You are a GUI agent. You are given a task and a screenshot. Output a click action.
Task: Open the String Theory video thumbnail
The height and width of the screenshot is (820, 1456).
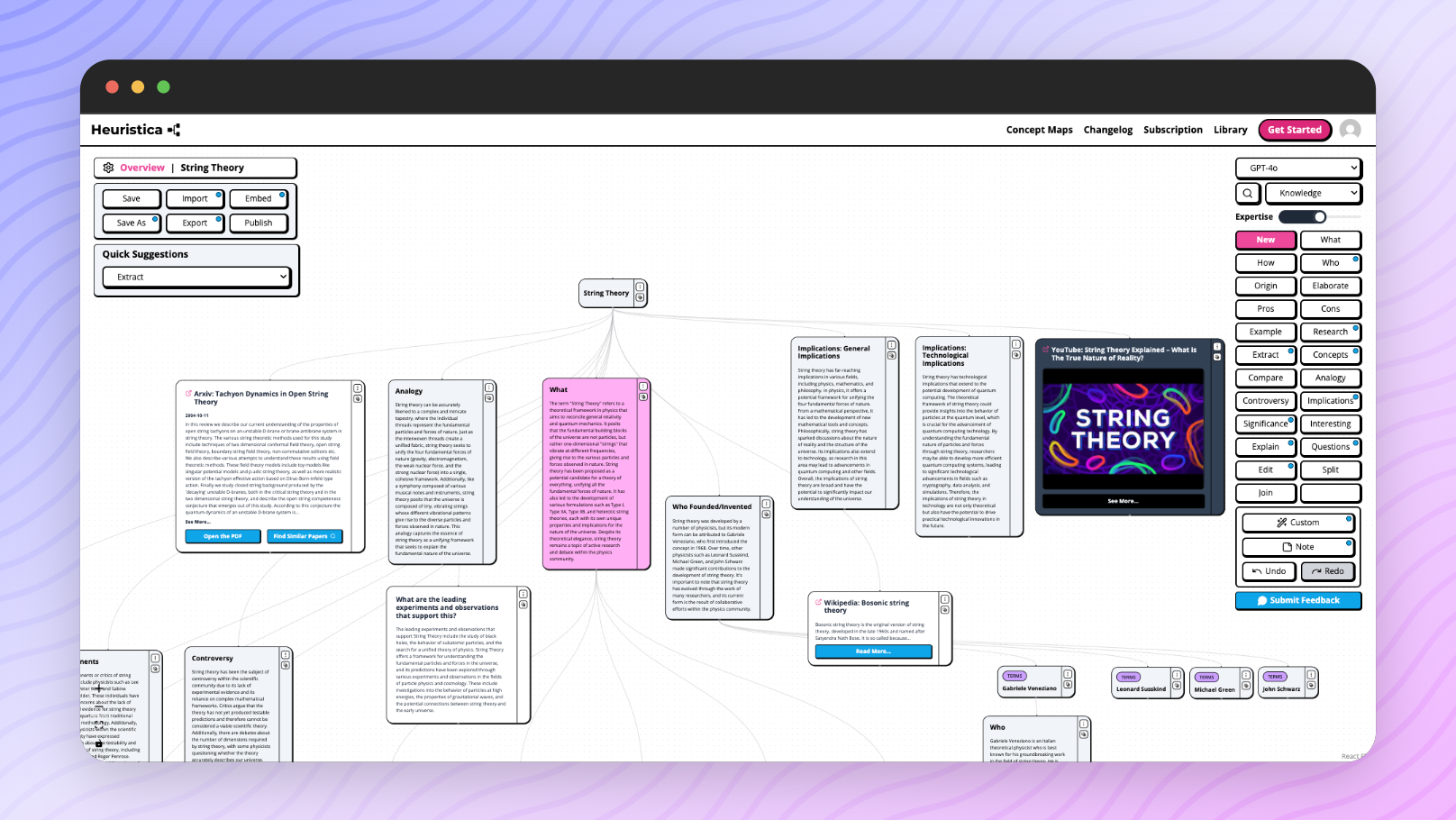pos(1123,429)
